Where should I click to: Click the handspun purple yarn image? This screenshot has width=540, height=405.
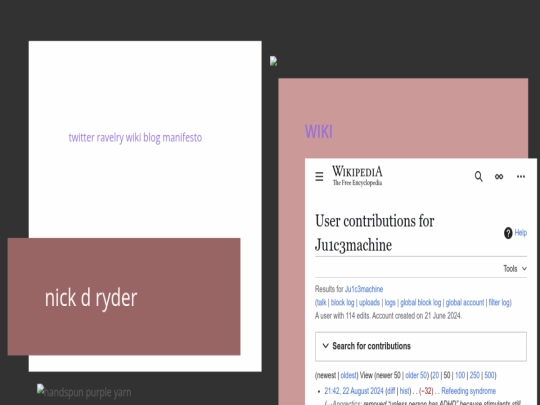pos(84,392)
